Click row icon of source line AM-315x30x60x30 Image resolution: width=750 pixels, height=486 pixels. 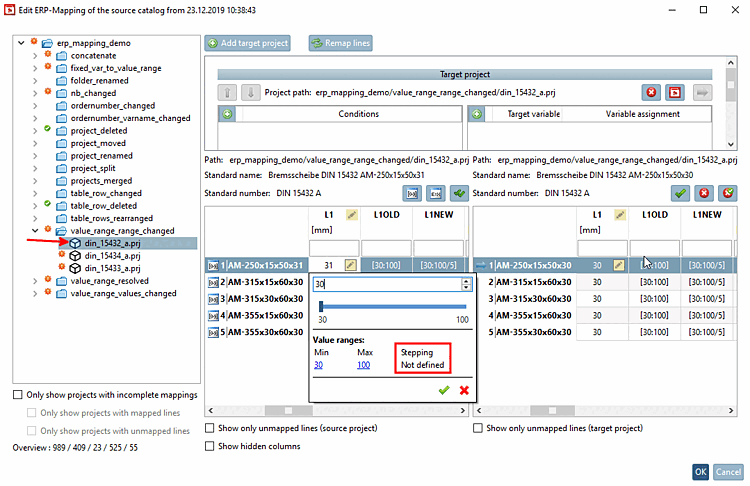[213, 299]
